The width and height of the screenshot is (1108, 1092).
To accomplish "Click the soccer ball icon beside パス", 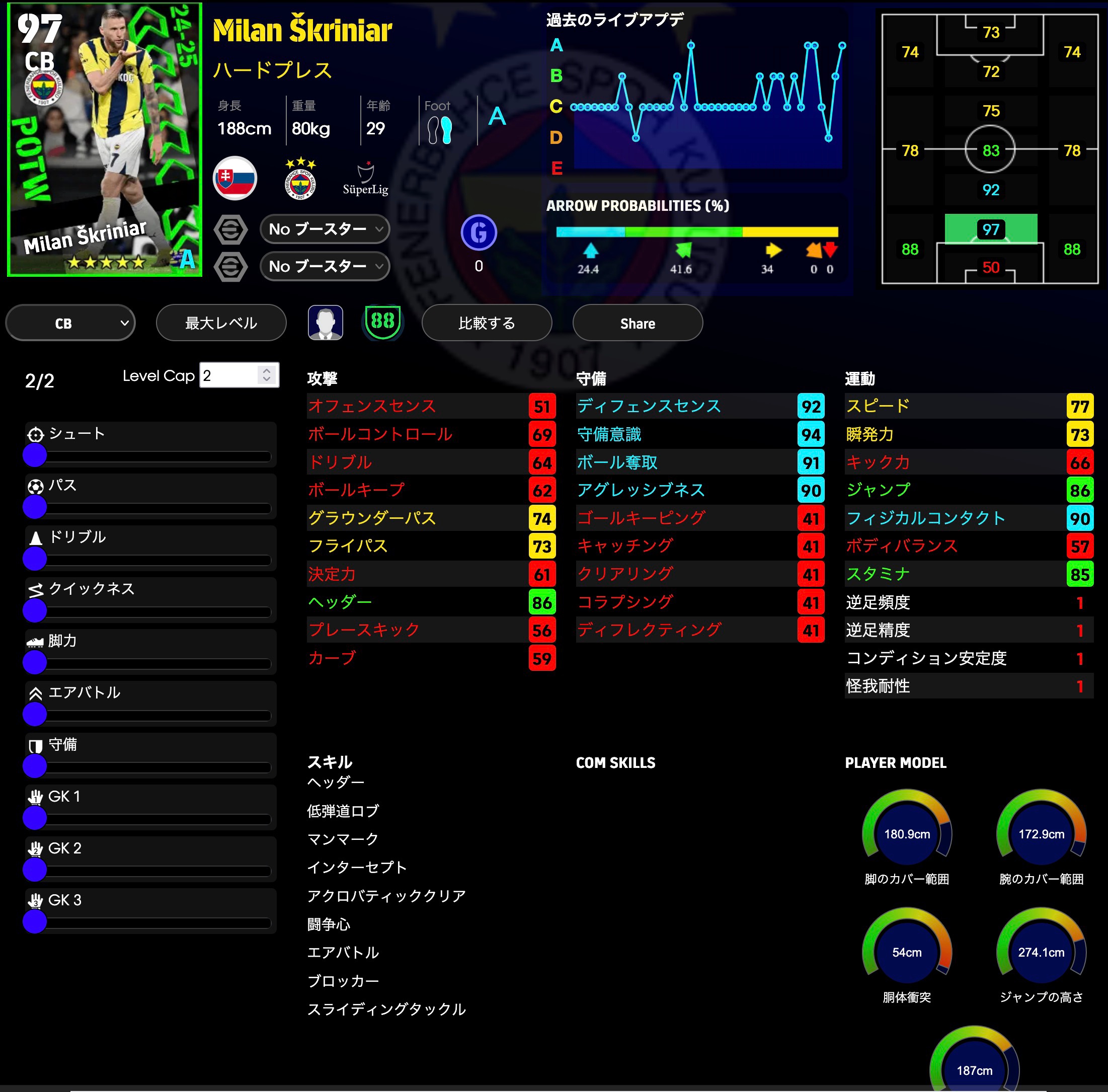I will coord(36,487).
